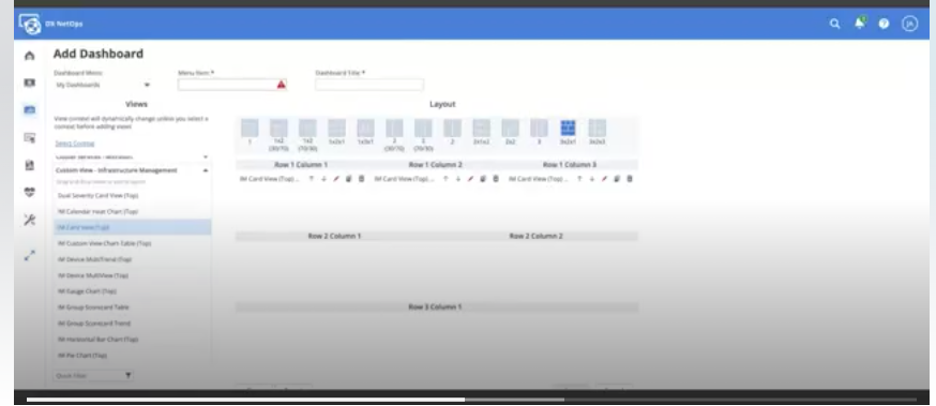Open the wrench administration tools icon
Image resolution: width=936 pixels, height=406 pixels.
(30, 220)
